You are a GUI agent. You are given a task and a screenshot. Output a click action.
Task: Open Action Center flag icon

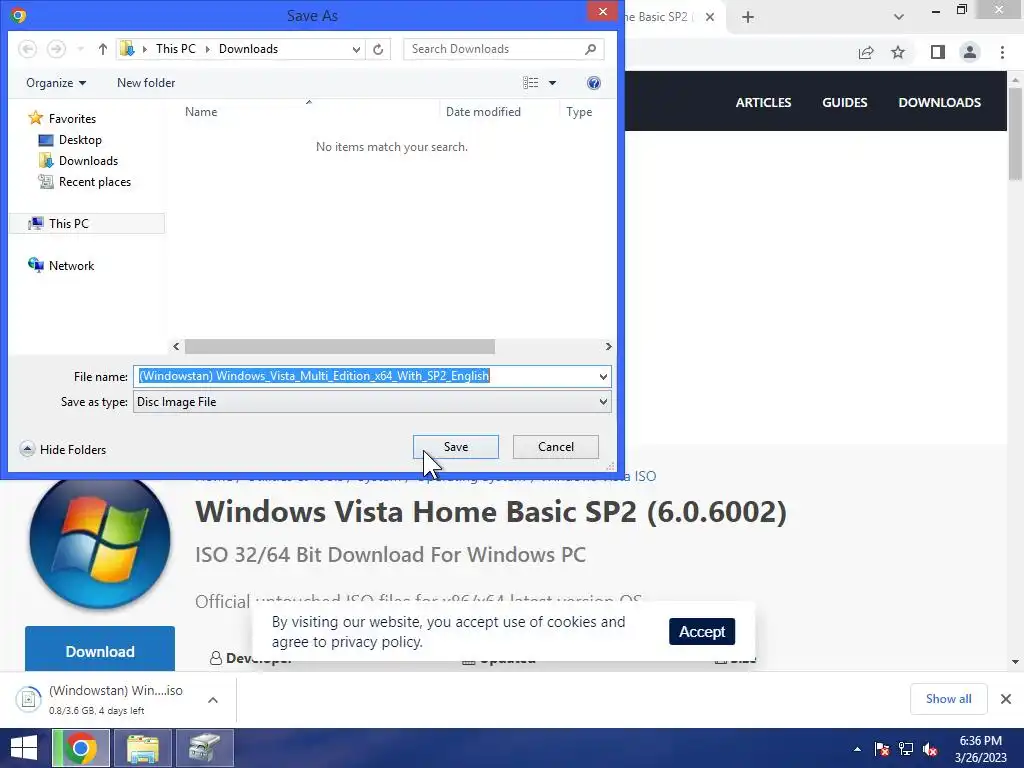click(x=882, y=749)
